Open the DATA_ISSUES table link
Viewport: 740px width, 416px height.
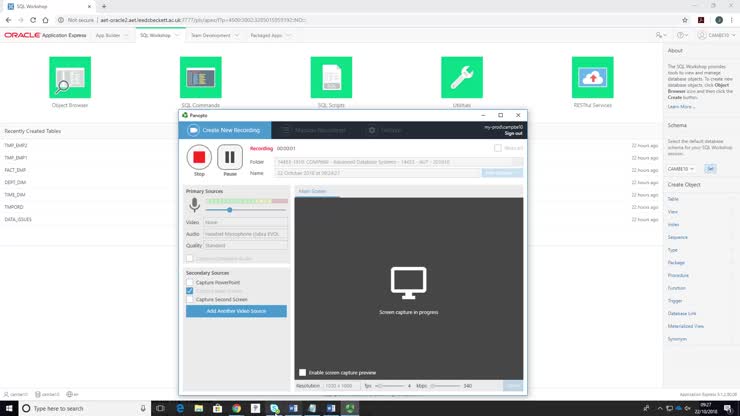[18, 220]
